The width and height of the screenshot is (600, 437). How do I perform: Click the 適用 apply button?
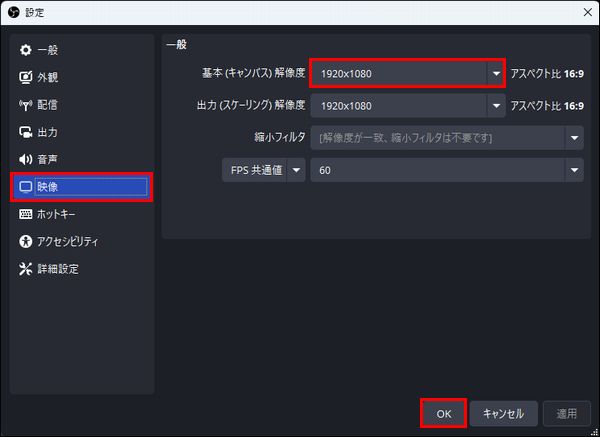[x=567, y=414]
